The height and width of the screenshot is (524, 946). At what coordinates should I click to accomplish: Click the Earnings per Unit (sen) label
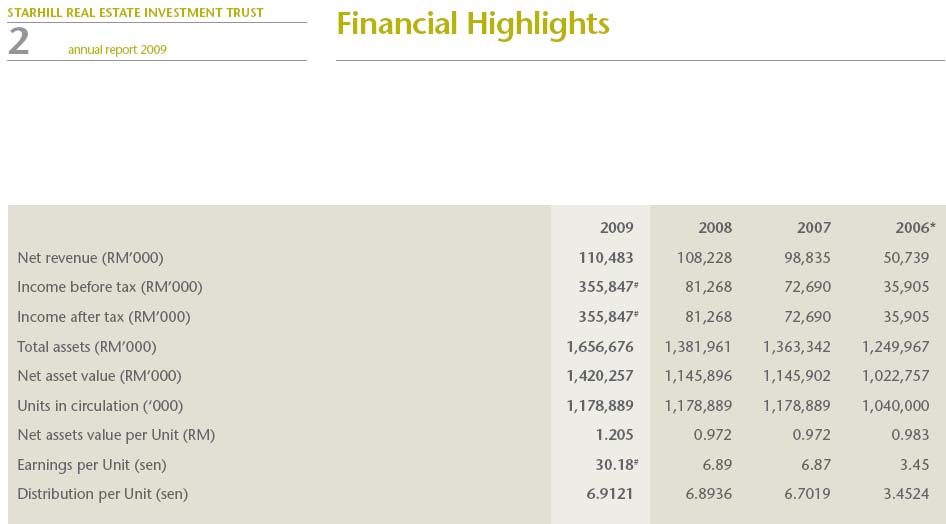pyautogui.click(x=92, y=465)
